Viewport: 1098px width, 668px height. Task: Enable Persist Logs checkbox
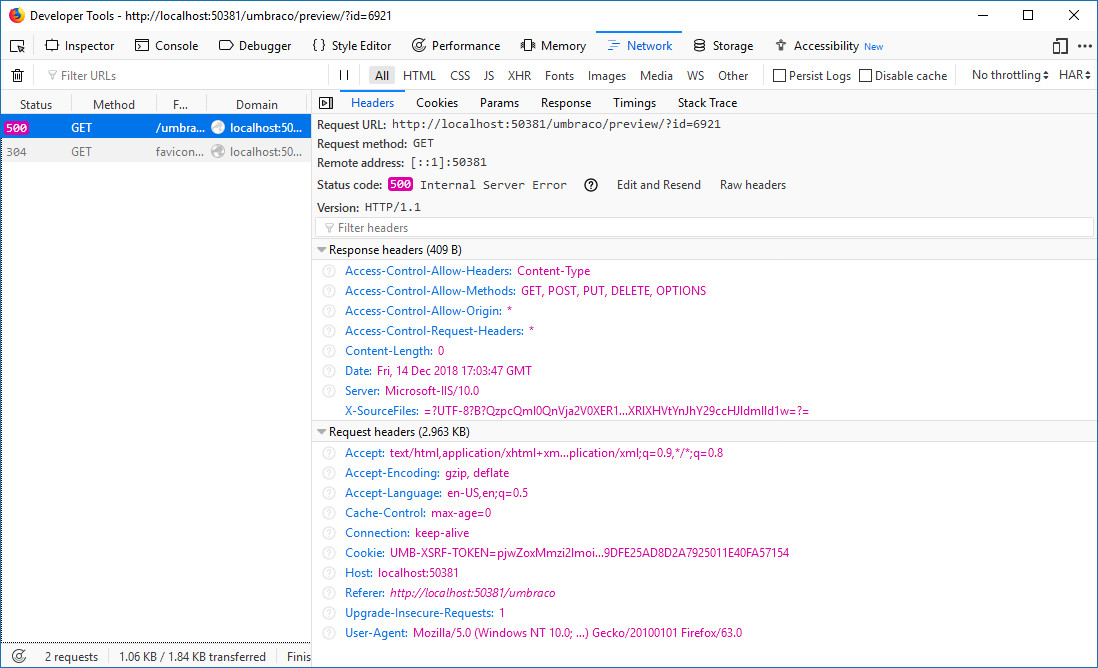pos(779,76)
